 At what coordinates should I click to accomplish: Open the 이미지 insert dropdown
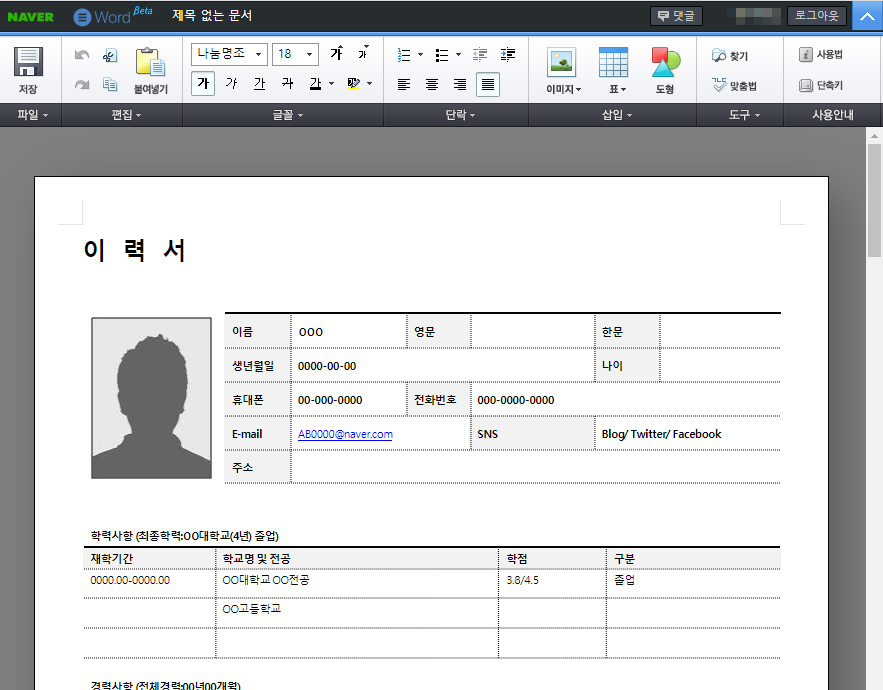(561, 68)
